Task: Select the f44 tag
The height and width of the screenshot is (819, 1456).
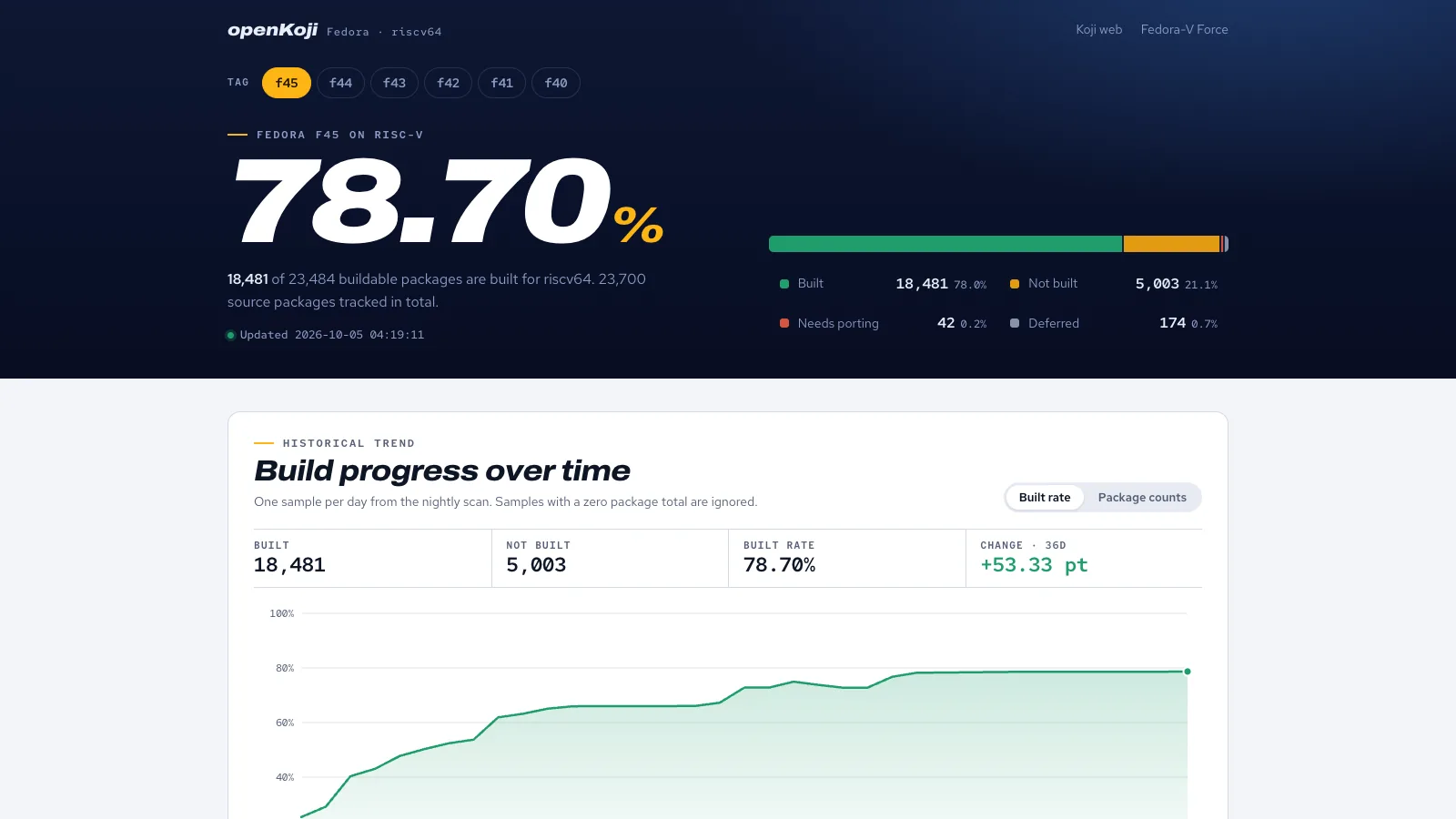Action: 340,83
